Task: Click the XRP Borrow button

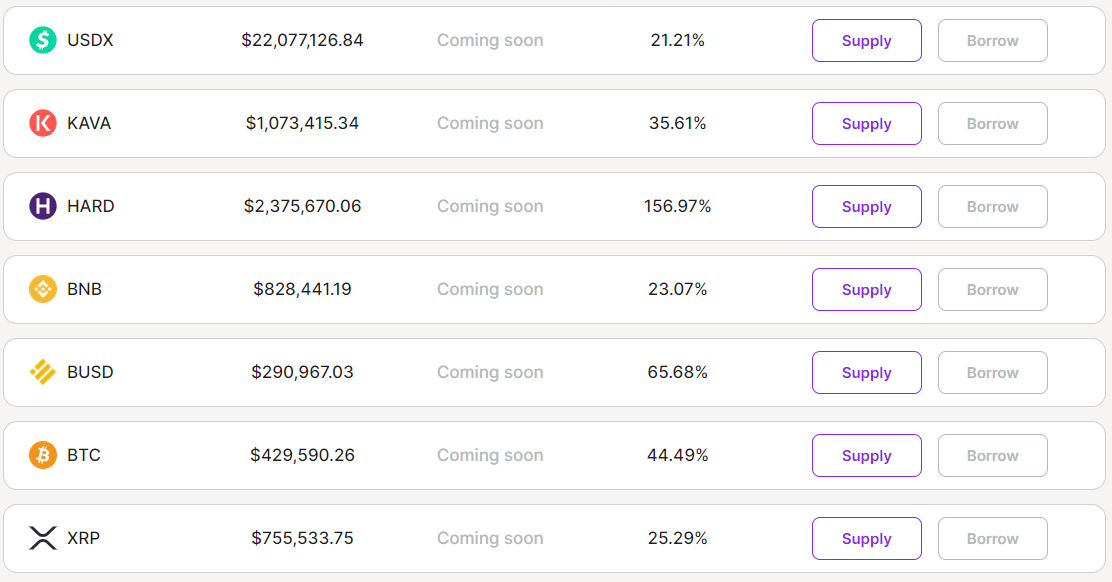Action: [x=993, y=538]
